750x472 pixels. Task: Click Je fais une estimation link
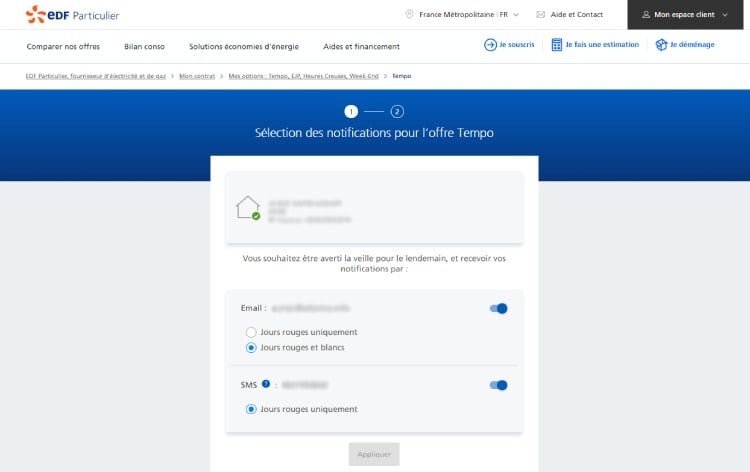tap(602, 44)
